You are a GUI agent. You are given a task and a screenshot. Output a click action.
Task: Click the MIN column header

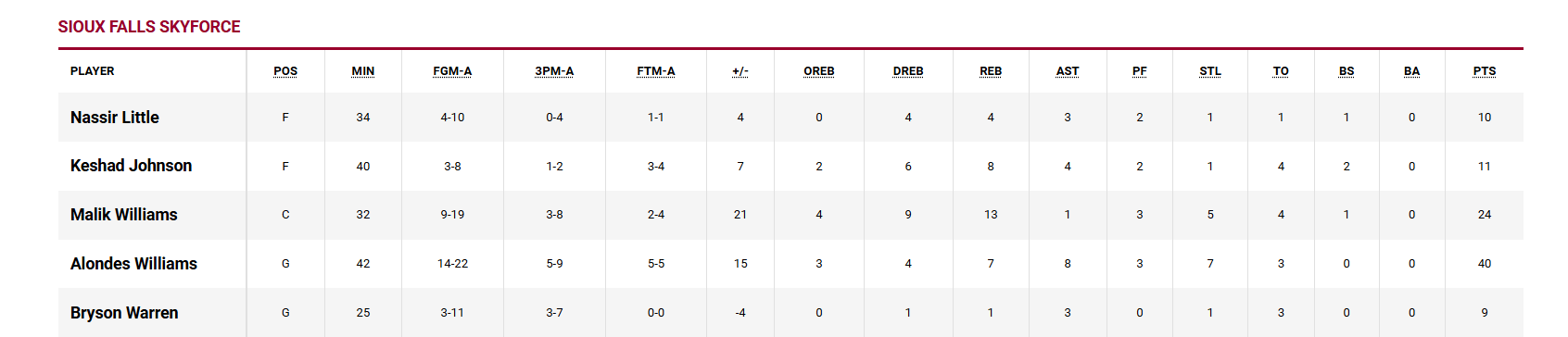pos(363,71)
